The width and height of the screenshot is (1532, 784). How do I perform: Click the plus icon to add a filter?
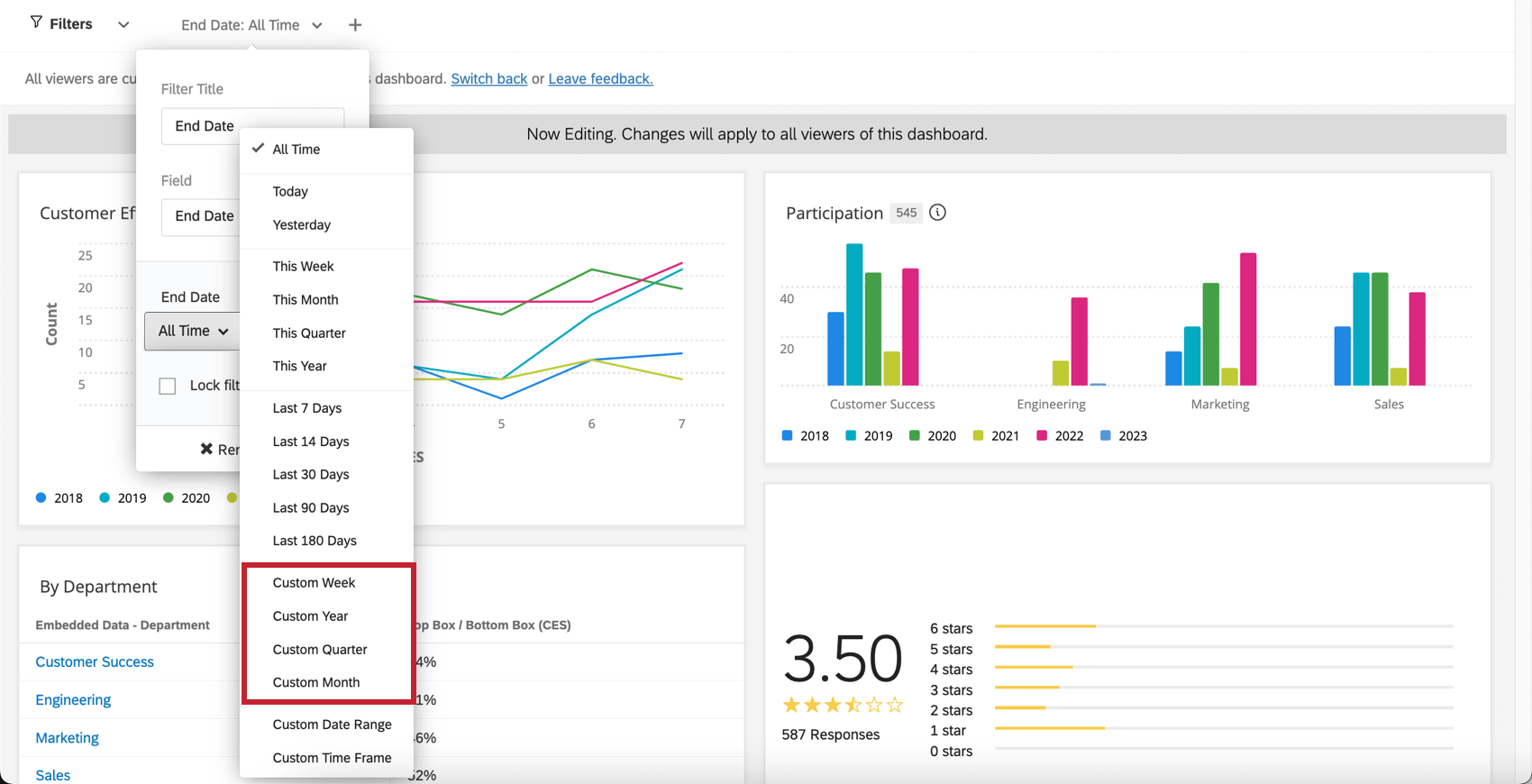[x=355, y=25]
